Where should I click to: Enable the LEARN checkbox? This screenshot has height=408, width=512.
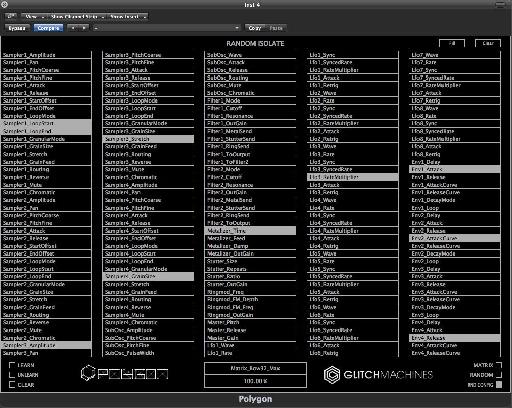[12, 365]
